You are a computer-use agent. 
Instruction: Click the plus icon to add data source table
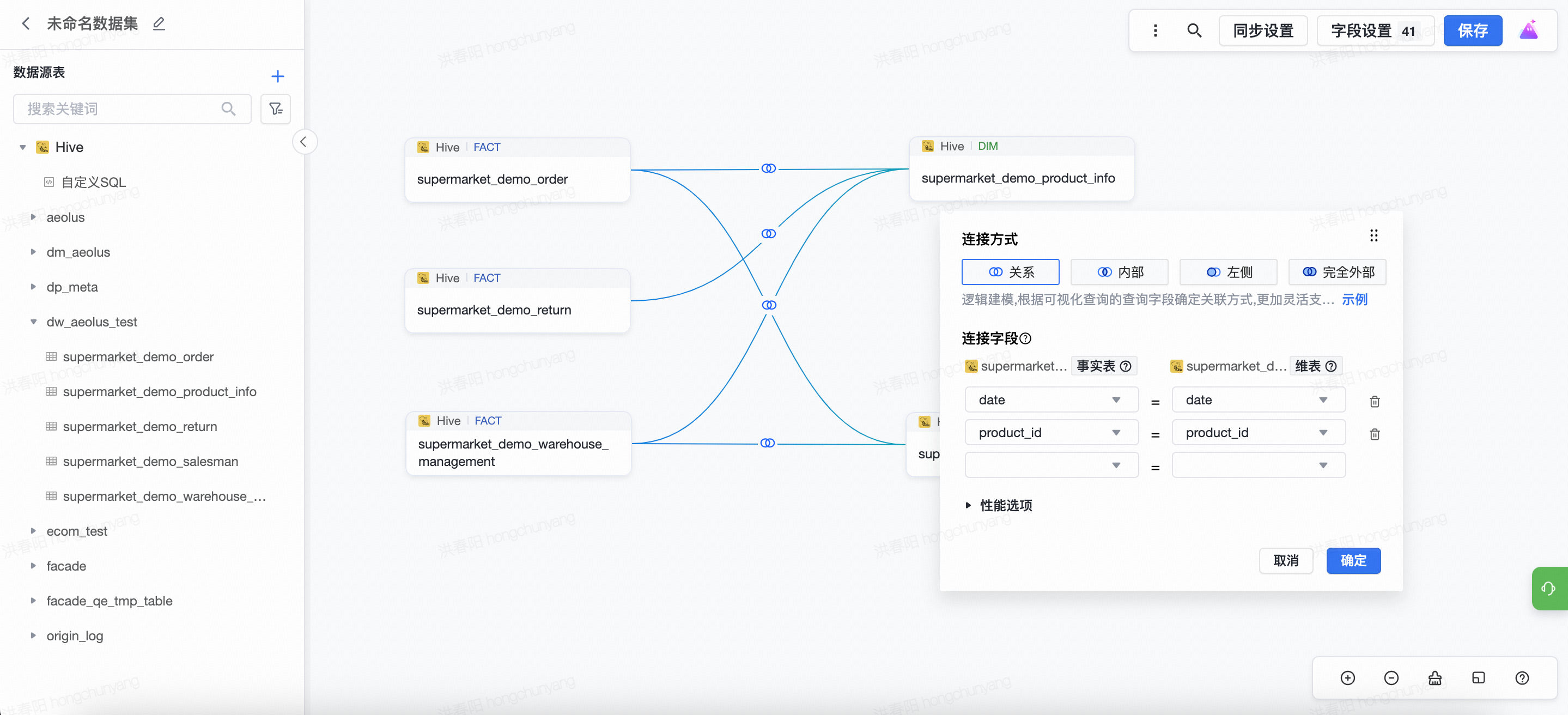277,76
